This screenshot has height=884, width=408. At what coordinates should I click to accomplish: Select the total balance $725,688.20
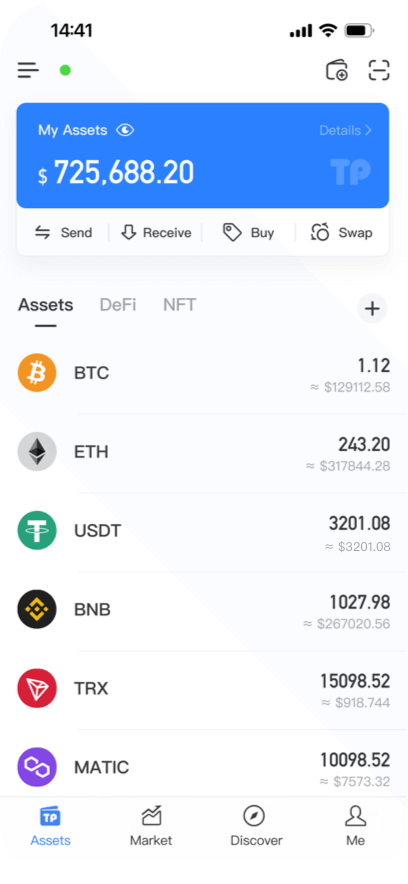(x=116, y=173)
